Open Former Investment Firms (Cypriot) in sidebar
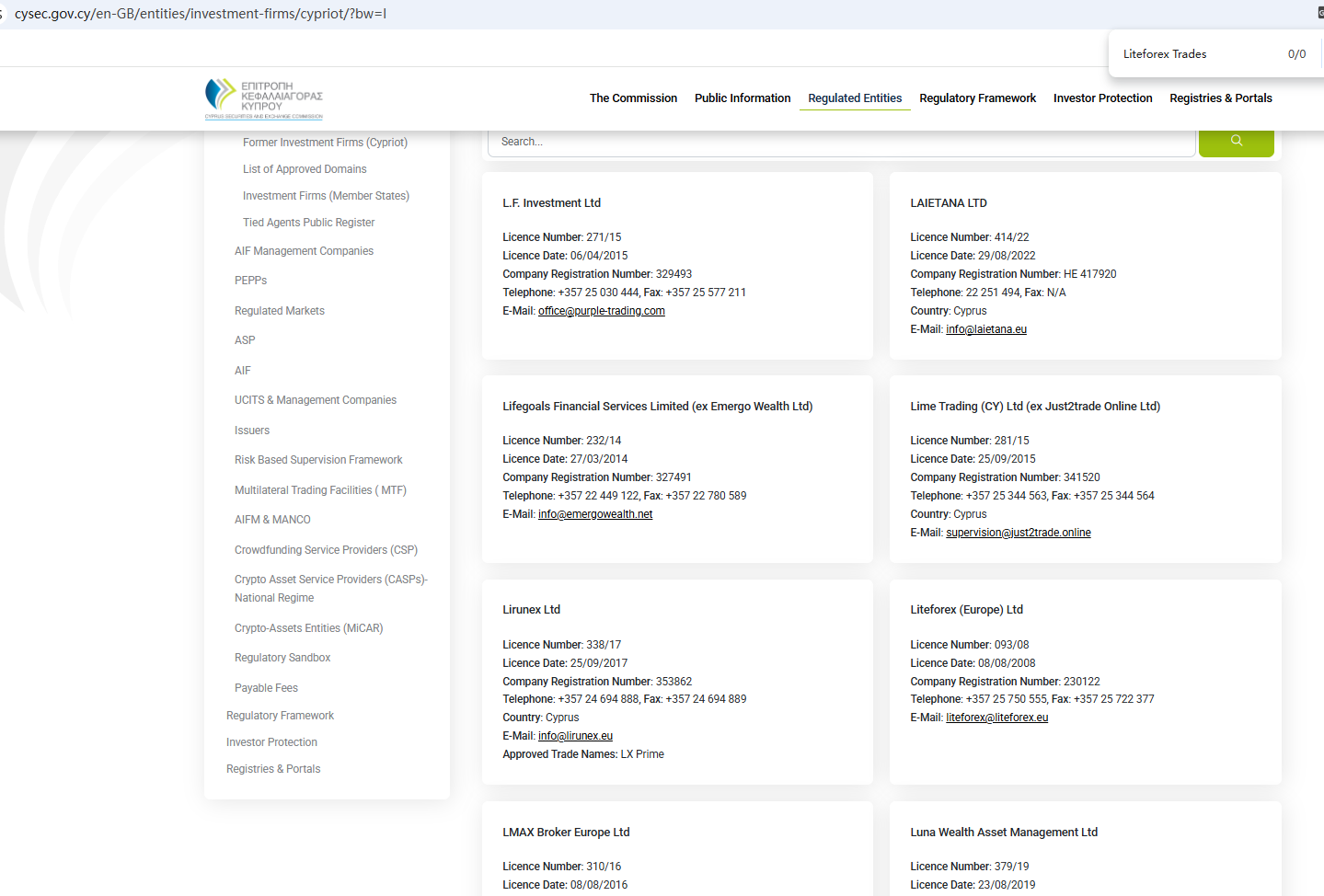 pyautogui.click(x=325, y=143)
